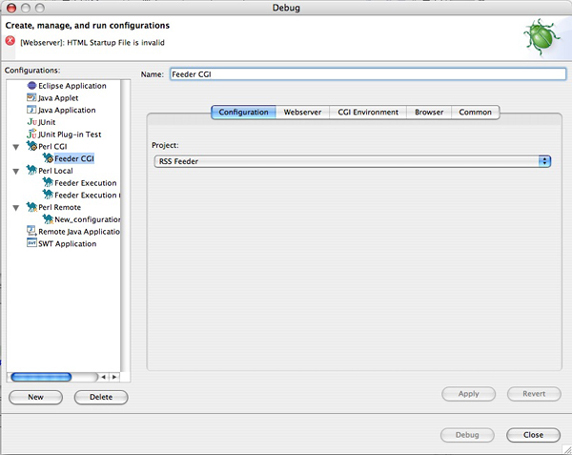This screenshot has height=455, width=572.
Task: Click the scroll left arrow of configurations list
Action: [x=104, y=377]
